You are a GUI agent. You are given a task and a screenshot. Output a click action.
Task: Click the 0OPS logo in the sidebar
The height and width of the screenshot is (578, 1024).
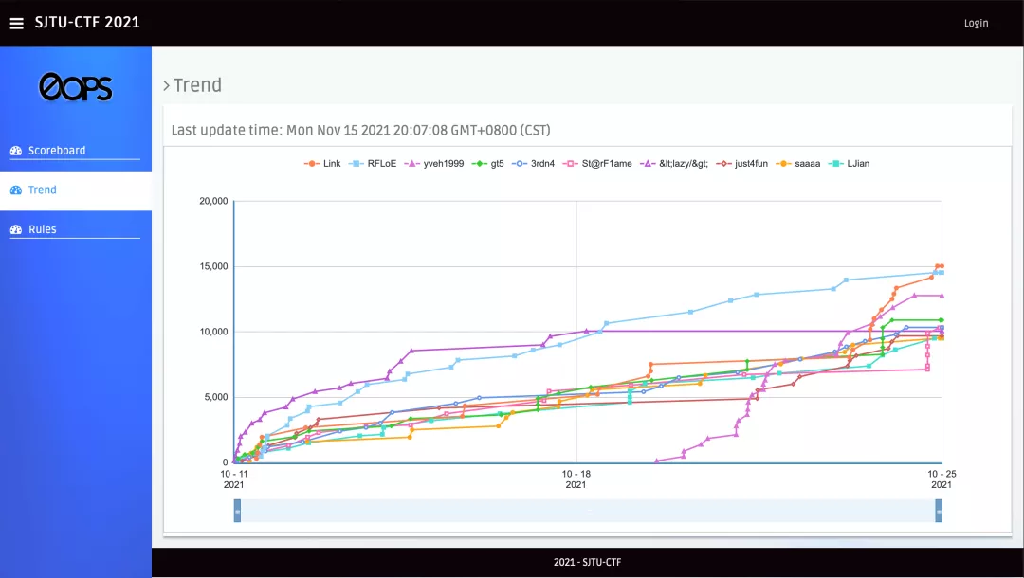pos(76,88)
